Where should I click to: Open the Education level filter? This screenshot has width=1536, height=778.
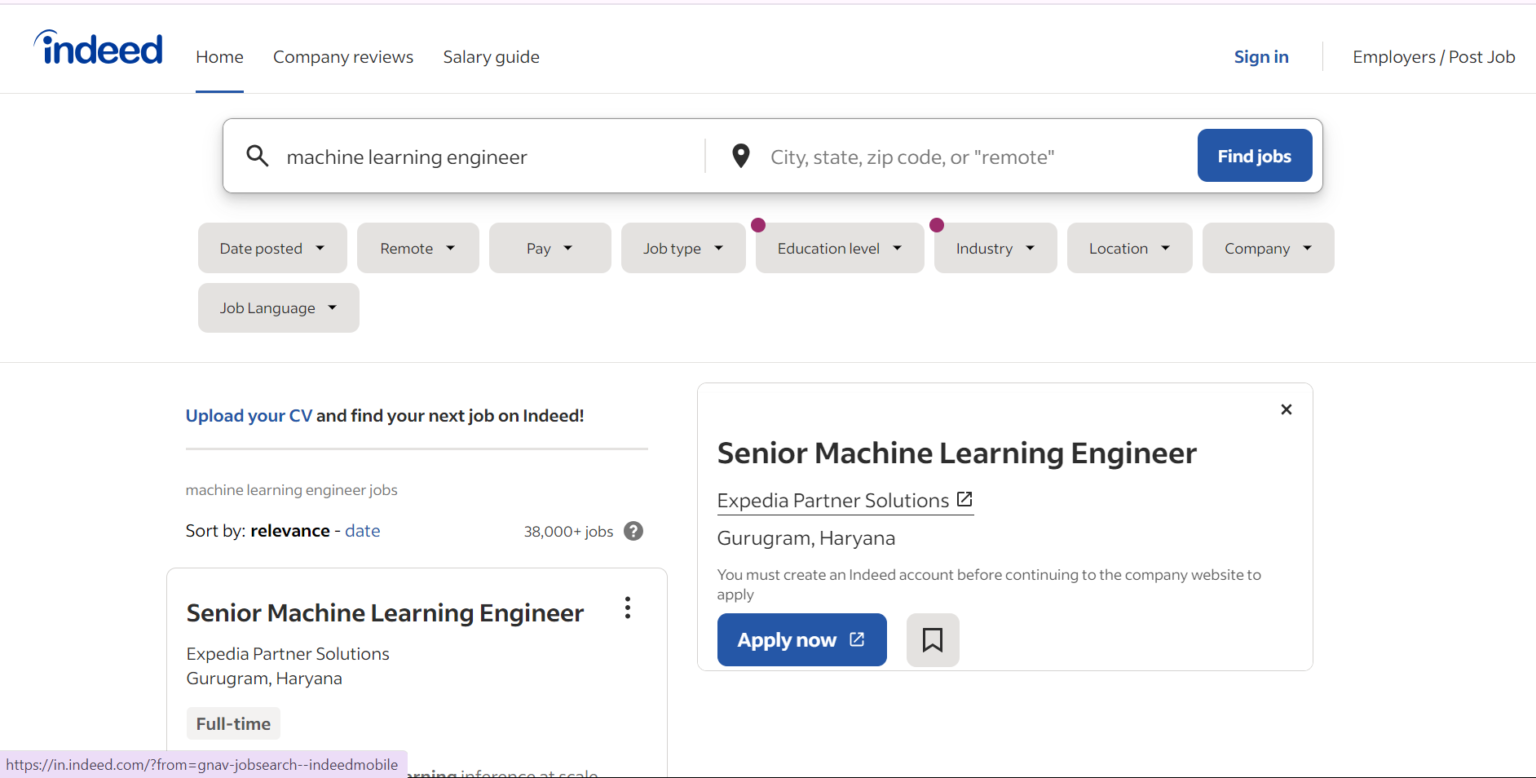[x=839, y=247]
